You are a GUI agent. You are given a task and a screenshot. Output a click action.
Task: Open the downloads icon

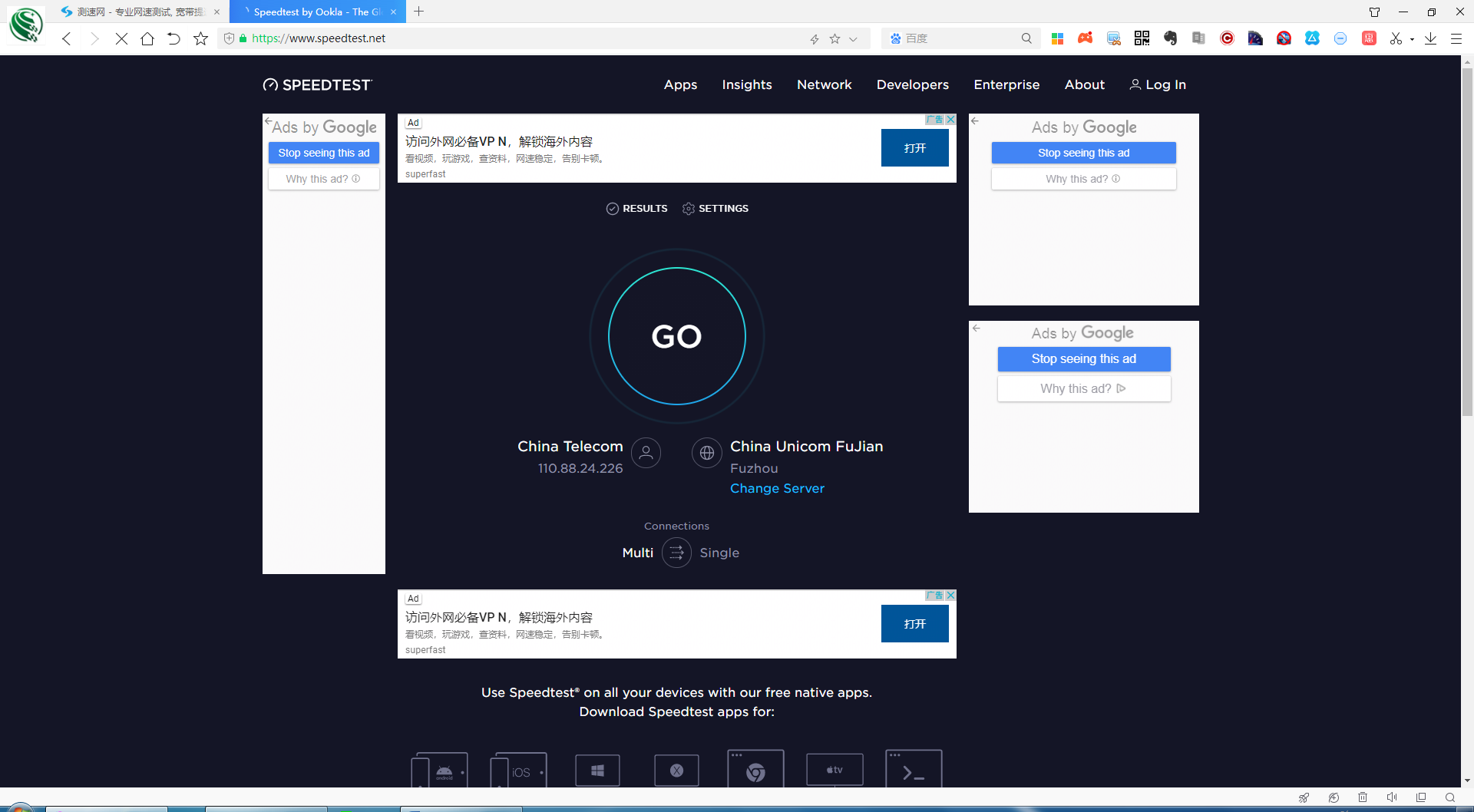[x=1430, y=38]
